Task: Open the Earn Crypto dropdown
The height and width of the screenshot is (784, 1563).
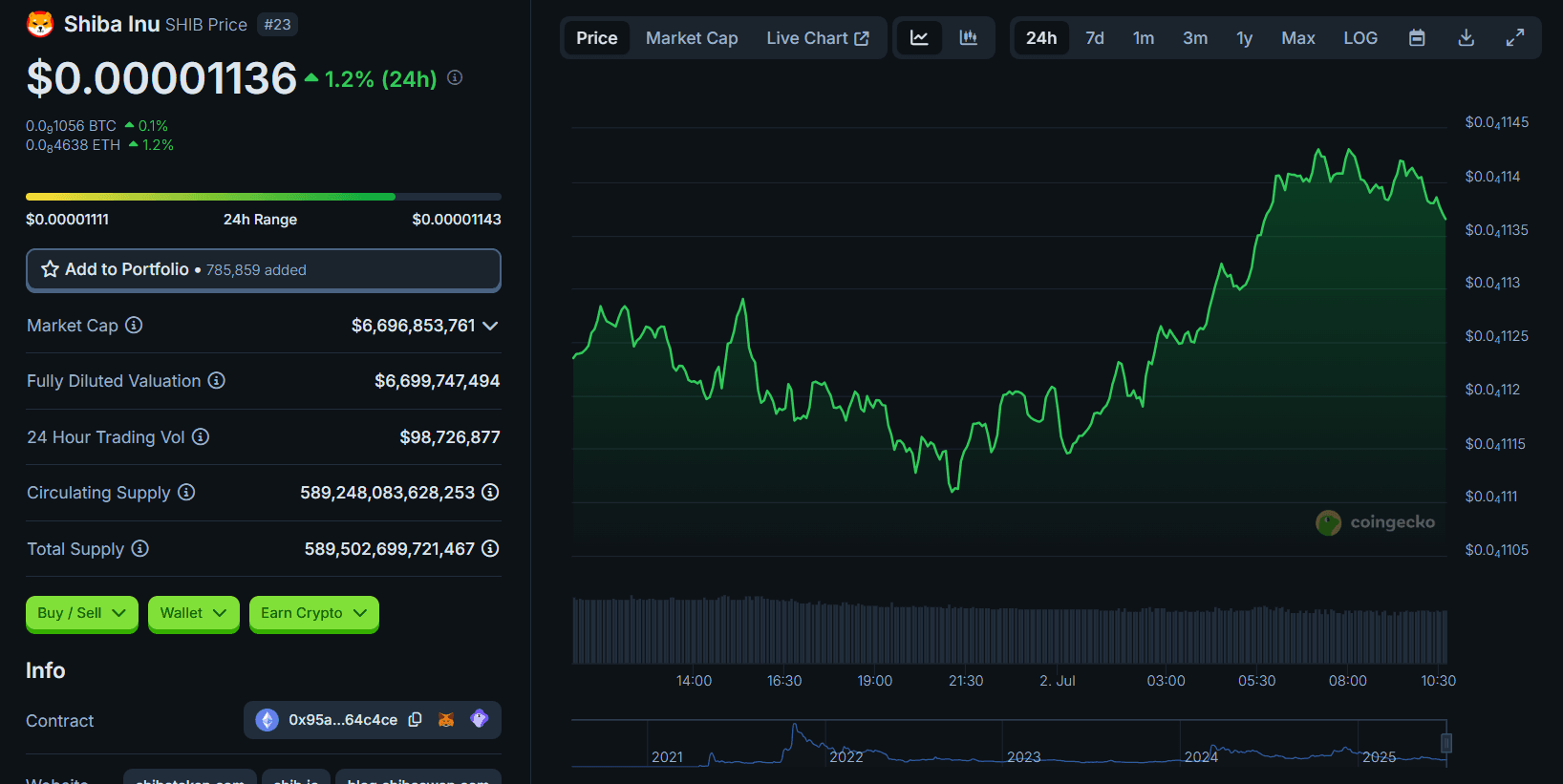Action: pyautogui.click(x=314, y=613)
